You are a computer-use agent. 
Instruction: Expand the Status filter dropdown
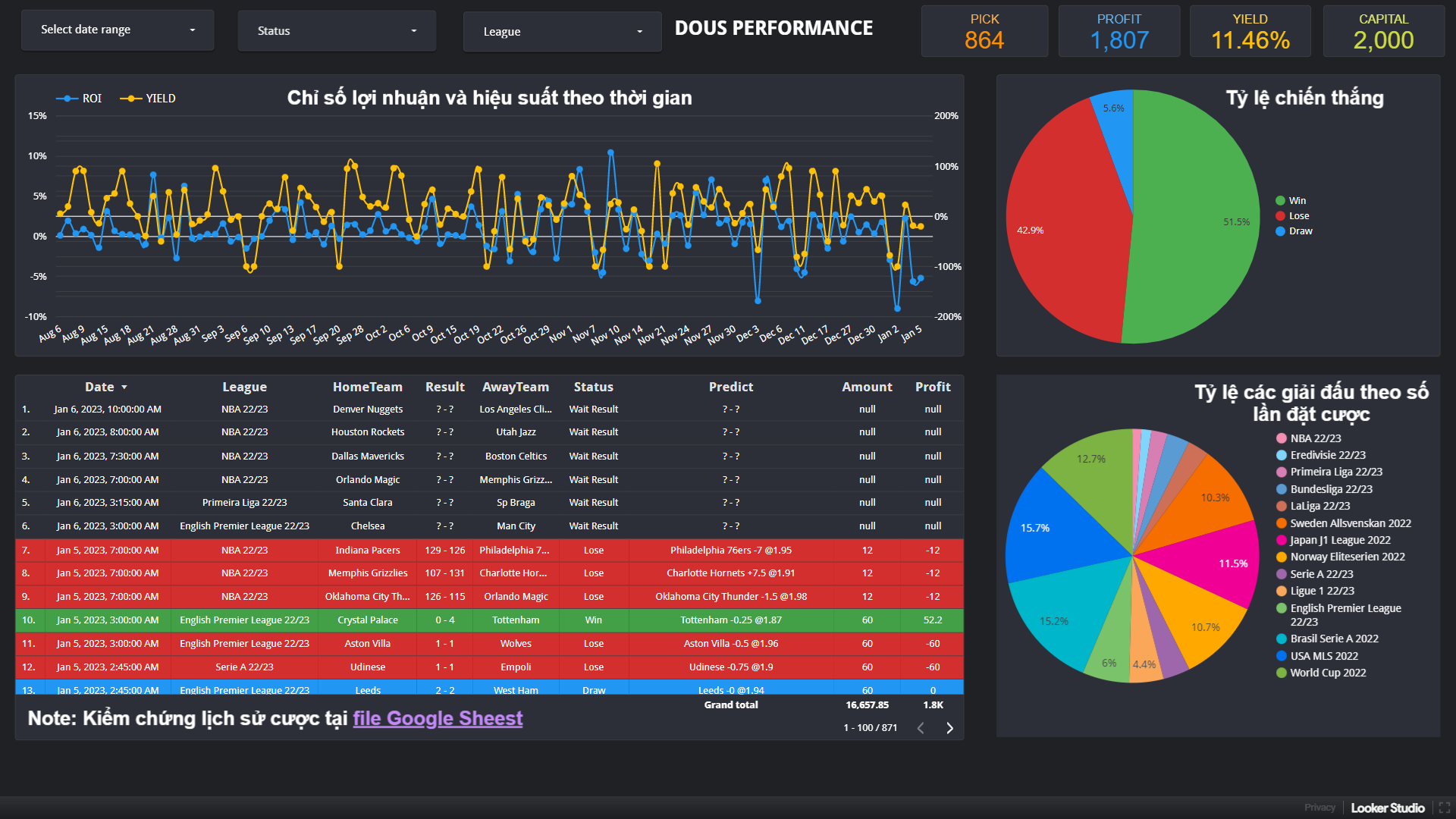(337, 31)
